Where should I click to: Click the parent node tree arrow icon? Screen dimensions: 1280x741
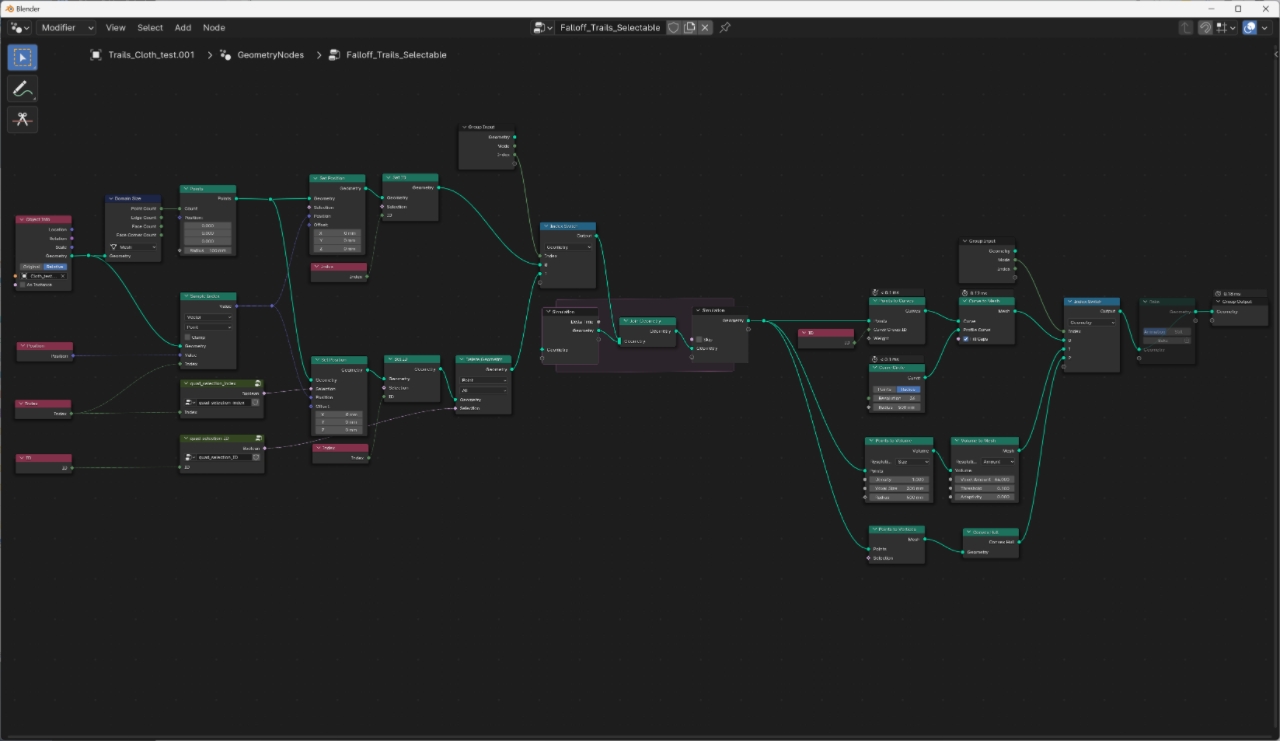[1186, 28]
